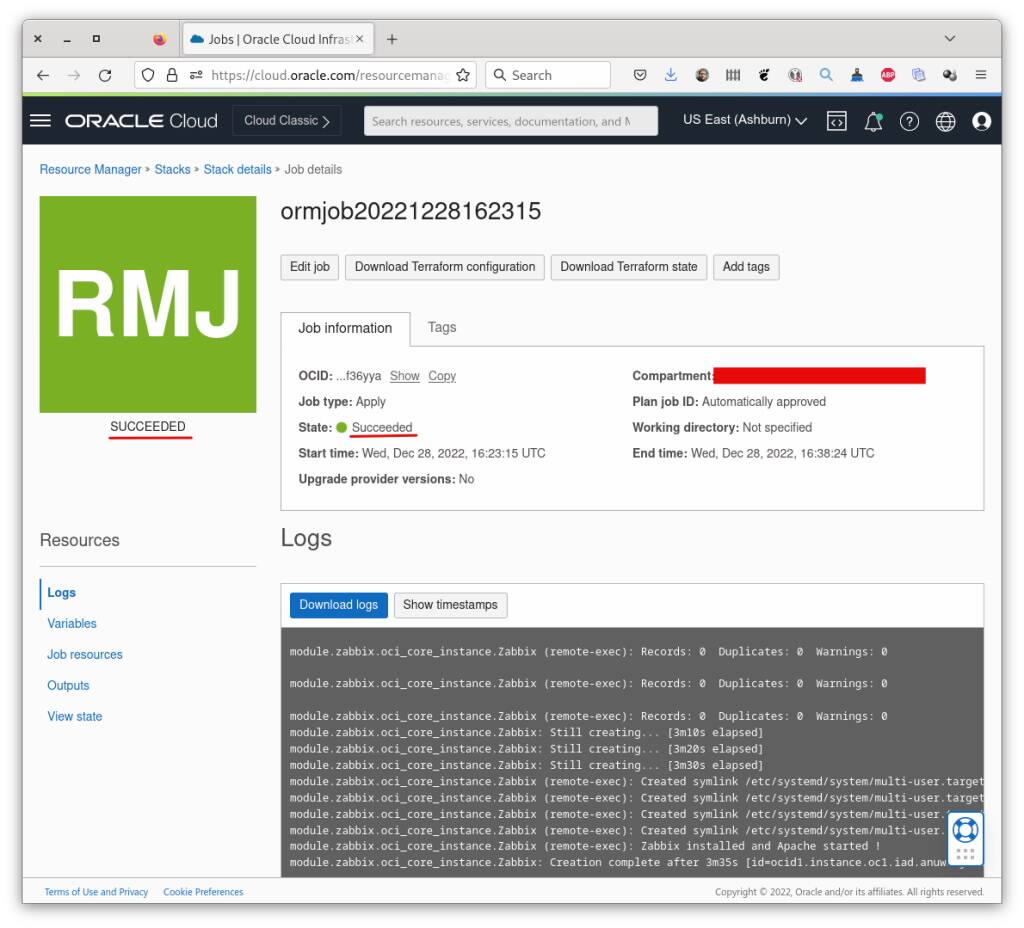This screenshot has width=1024, height=928.
Task: Open the list all tabs chevron
Action: [x=950, y=39]
